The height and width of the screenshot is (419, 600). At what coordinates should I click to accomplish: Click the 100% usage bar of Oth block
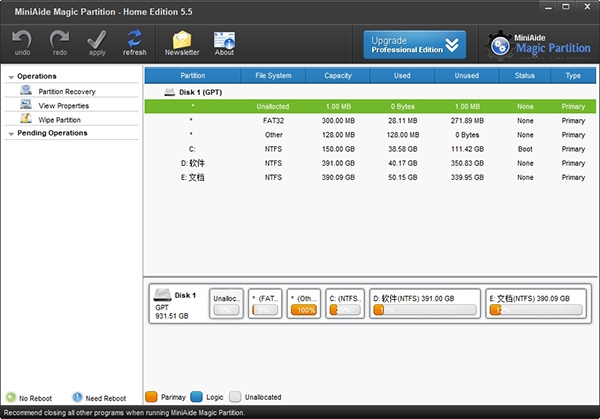(304, 310)
